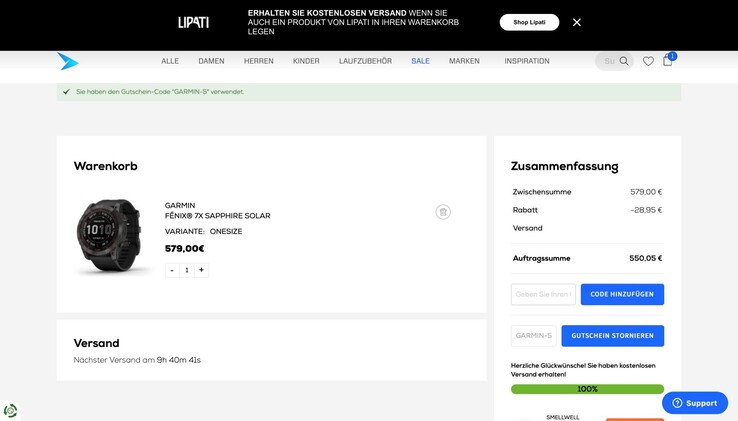Click CODE HINZUFÜGEN button
Screen dimensions: 738x421
pos(622,294)
